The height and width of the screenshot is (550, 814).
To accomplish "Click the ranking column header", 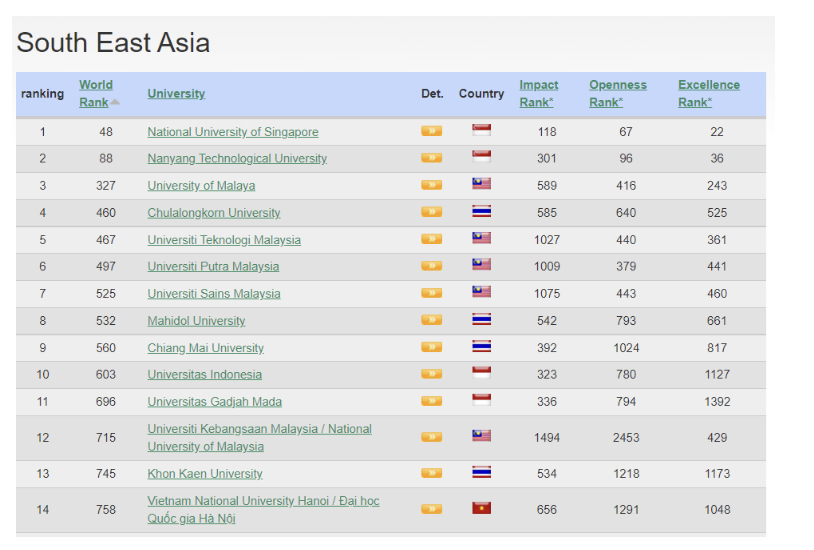I will click(42, 93).
